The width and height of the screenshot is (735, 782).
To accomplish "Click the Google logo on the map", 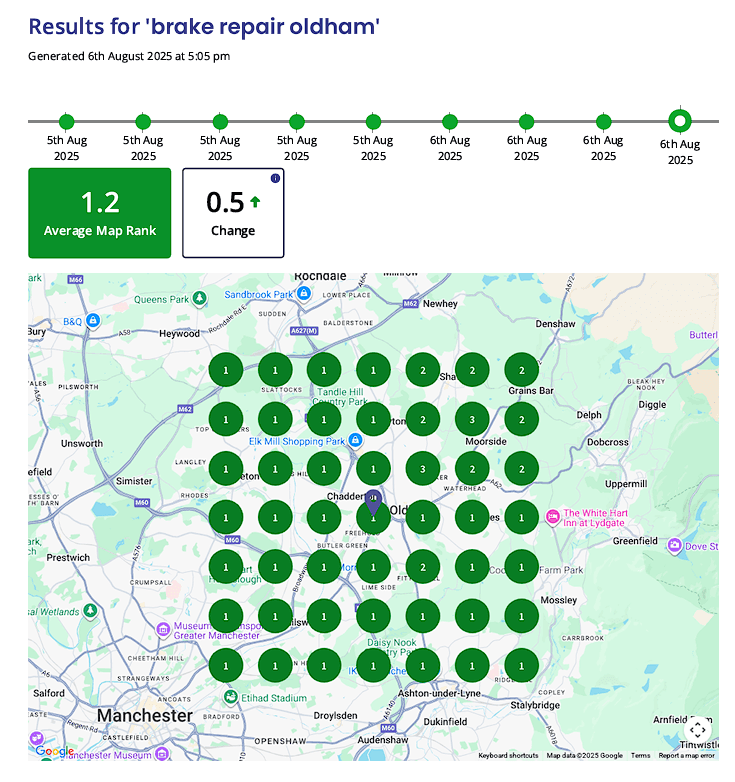I will (x=53, y=750).
